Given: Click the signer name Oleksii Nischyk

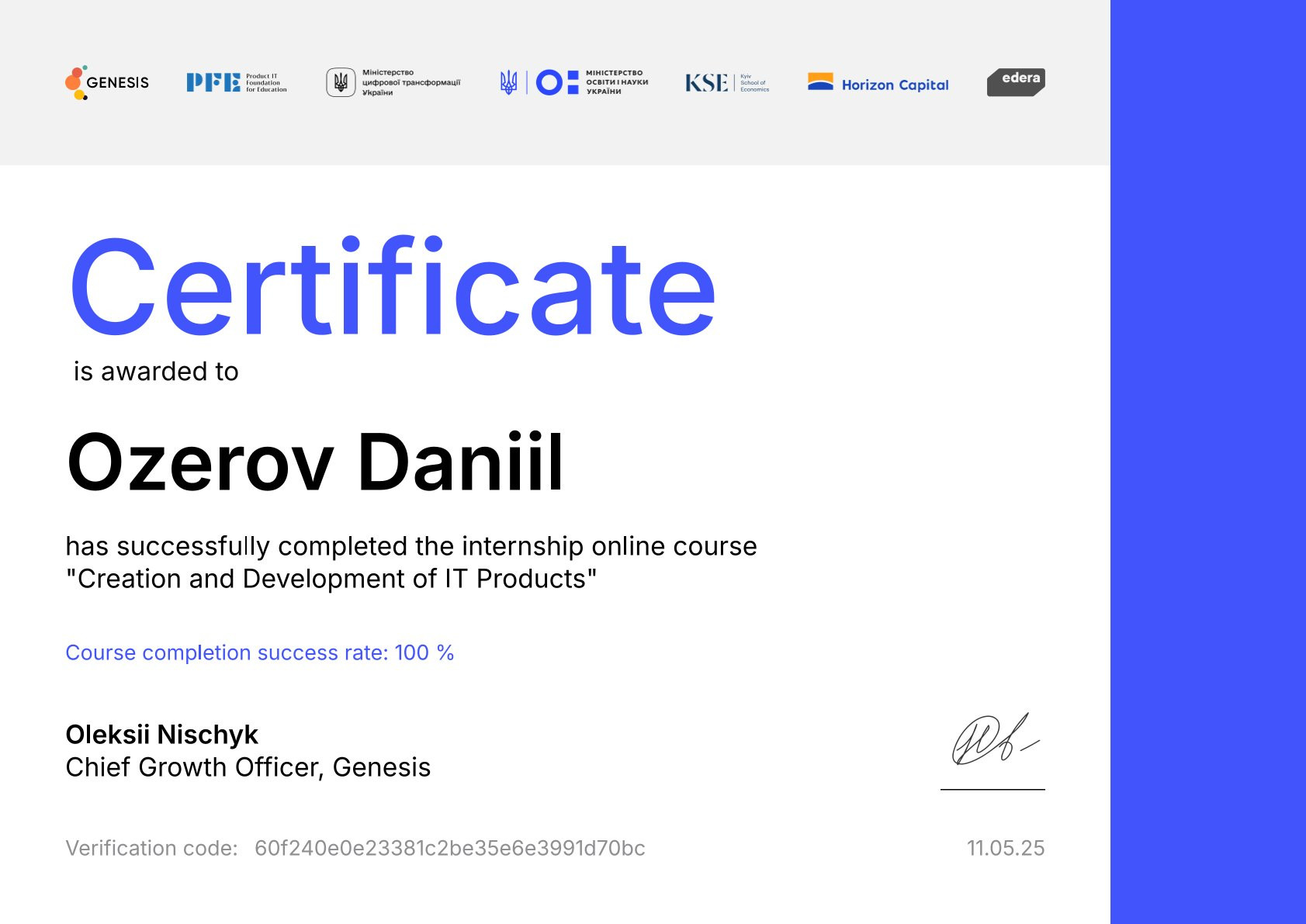Looking at the screenshot, I should pyautogui.click(x=161, y=734).
